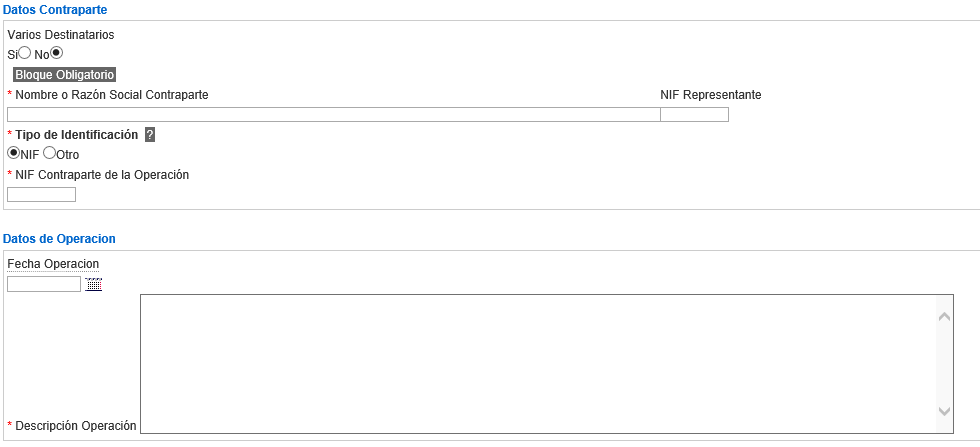Click the description box scroll-up arrow
This screenshot has height=447, width=980.
click(944, 317)
